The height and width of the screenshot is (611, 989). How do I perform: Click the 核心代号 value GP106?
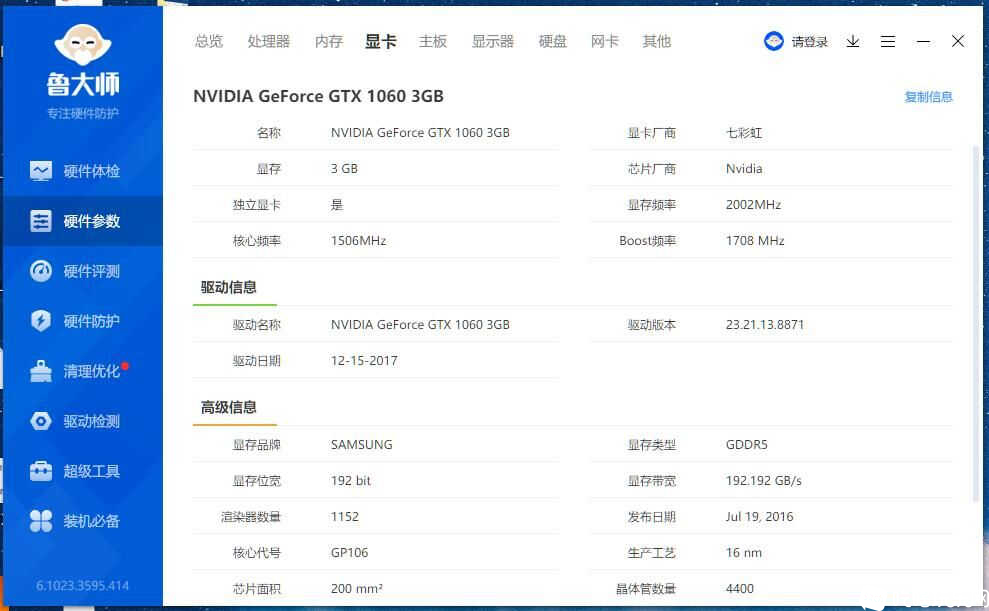[349, 552]
